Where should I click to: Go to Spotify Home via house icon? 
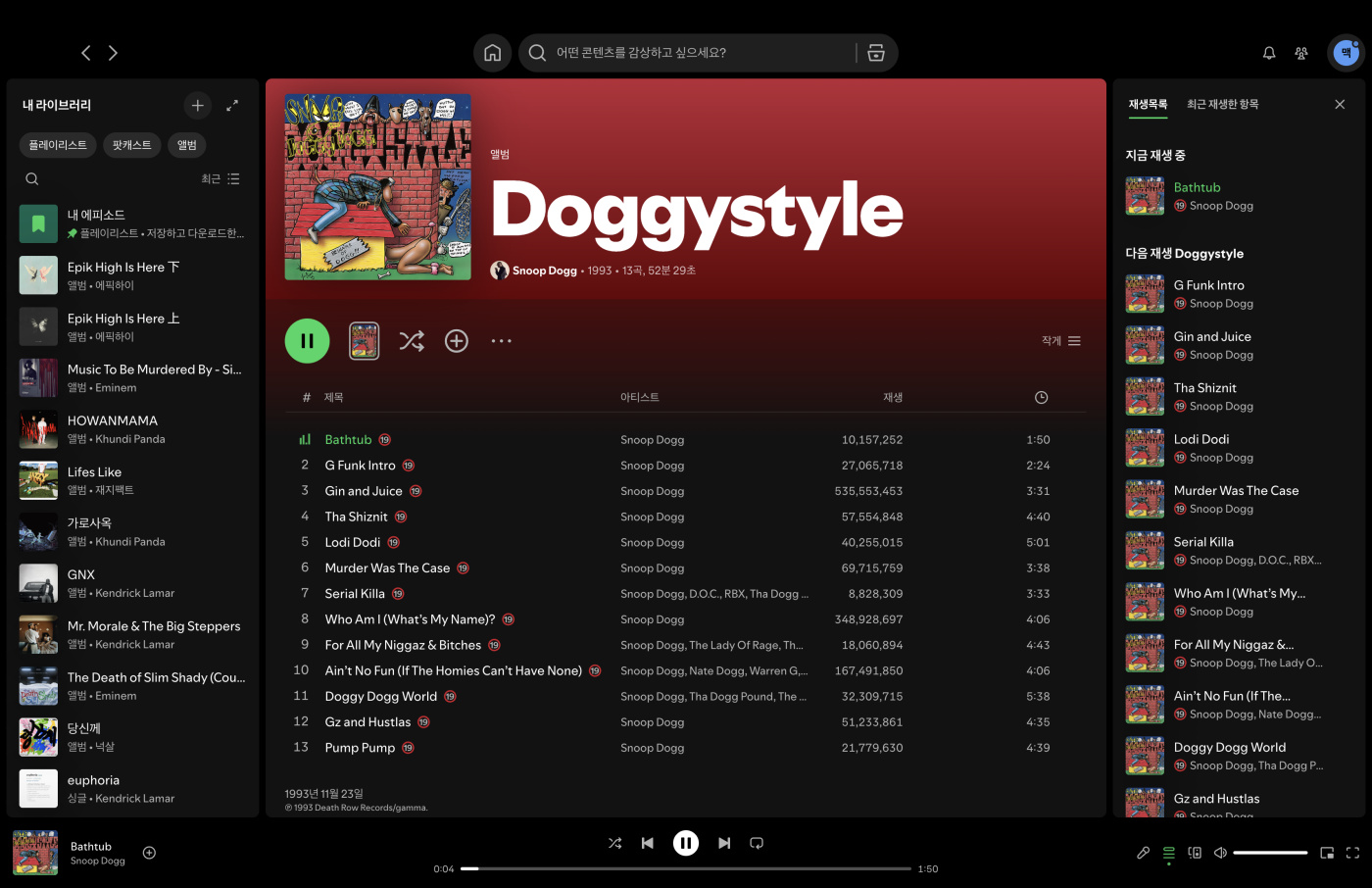coord(492,53)
